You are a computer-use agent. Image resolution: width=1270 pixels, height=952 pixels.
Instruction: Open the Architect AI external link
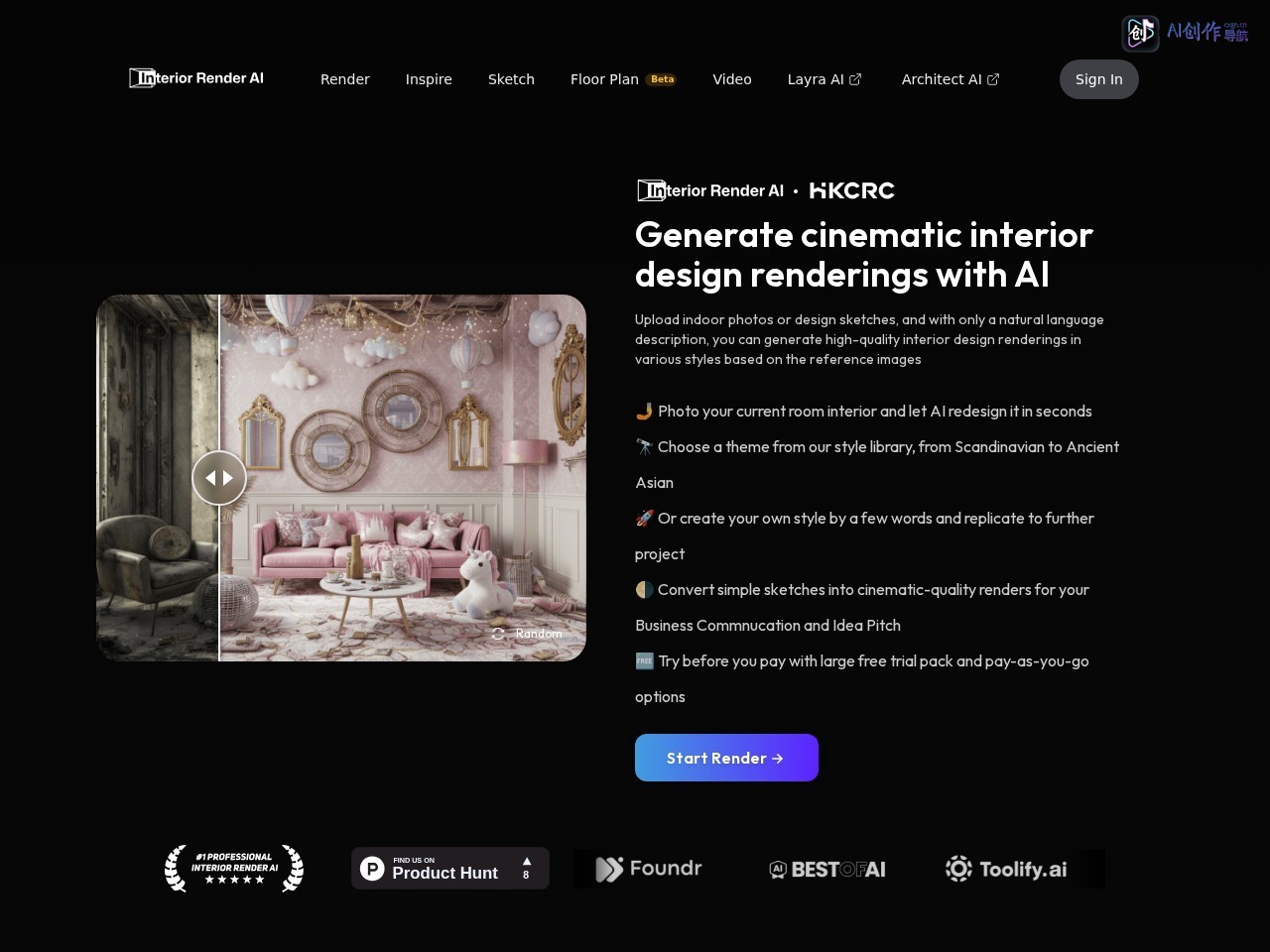click(951, 79)
